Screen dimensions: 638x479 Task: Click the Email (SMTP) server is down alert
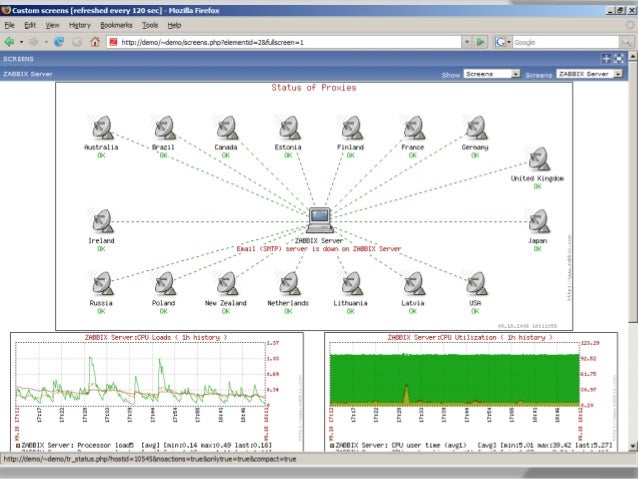[x=319, y=249]
